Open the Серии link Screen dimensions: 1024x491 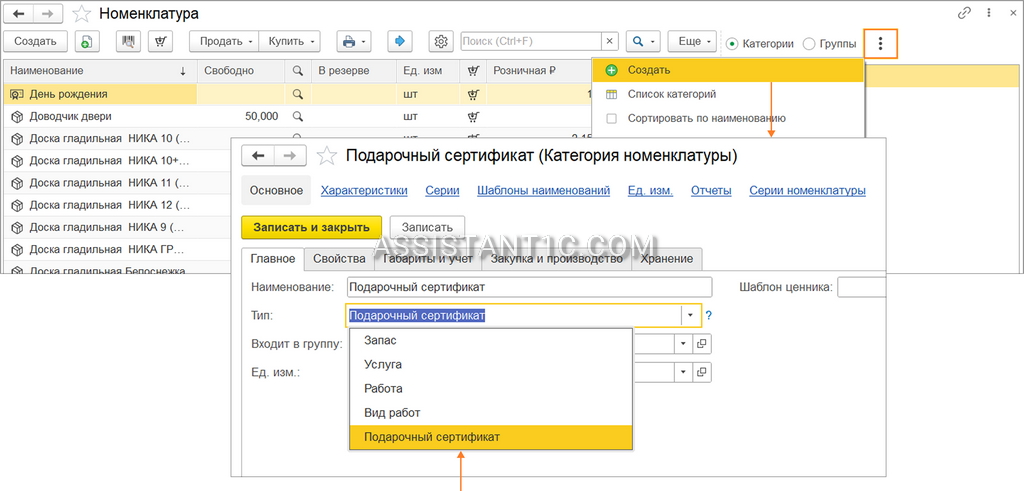[442, 191]
